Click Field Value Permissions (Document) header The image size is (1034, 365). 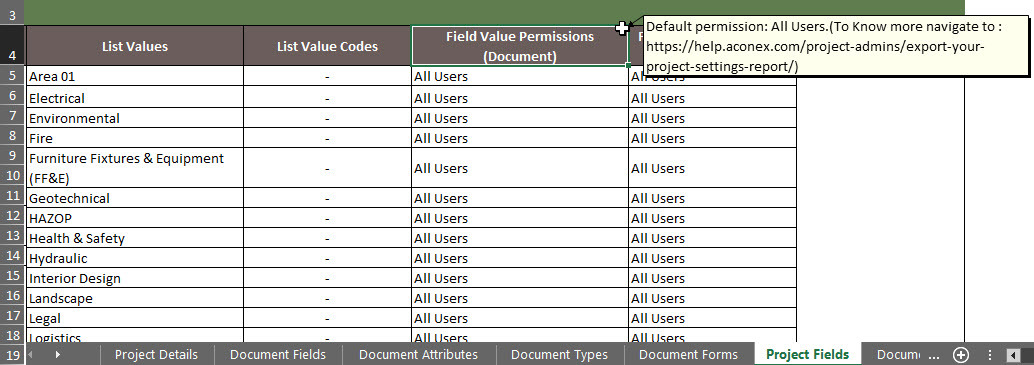click(520, 46)
